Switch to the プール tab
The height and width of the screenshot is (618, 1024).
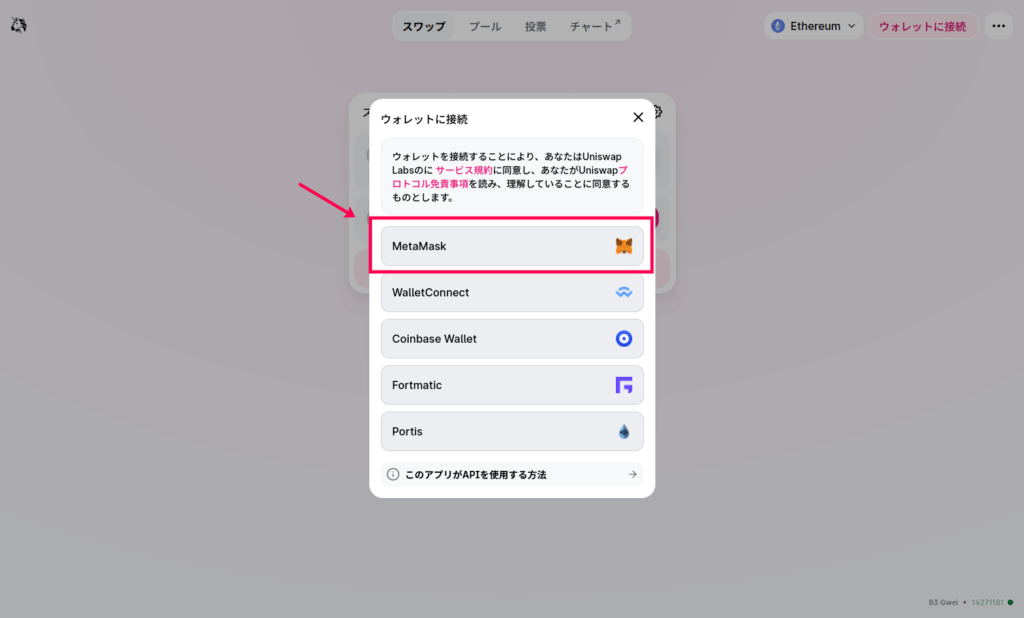click(485, 26)
